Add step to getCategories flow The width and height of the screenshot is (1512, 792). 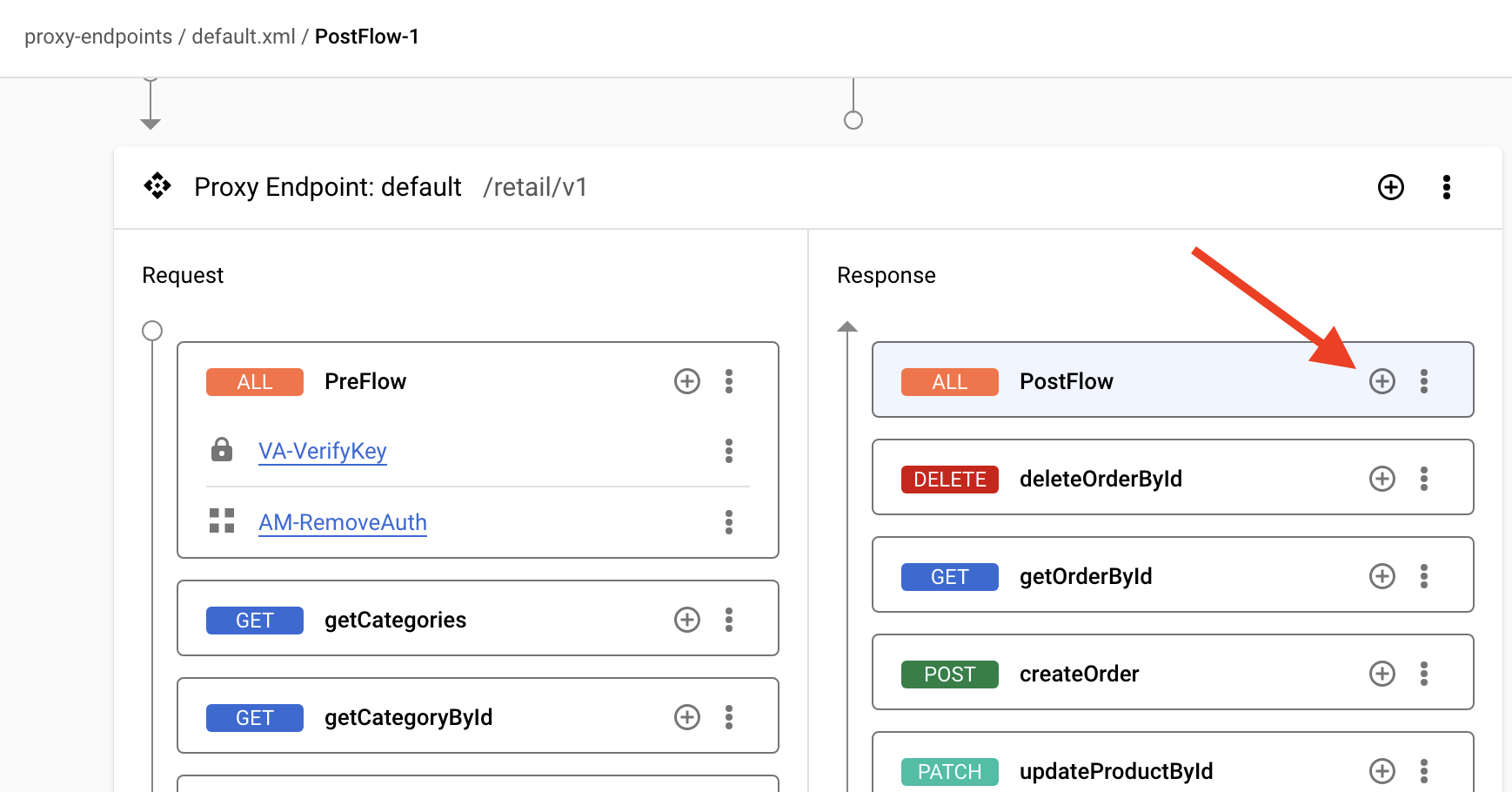[x=686, y=620]
